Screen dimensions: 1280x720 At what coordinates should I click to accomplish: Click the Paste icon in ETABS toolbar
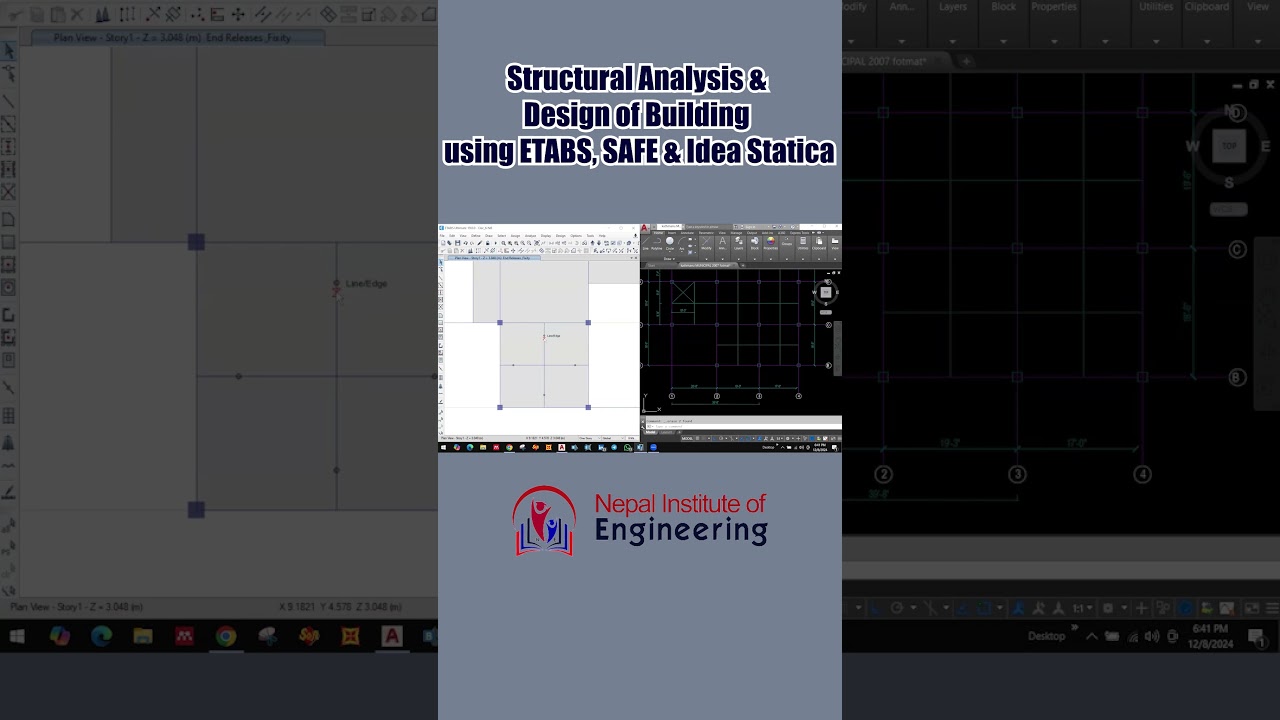click(58, 15)
